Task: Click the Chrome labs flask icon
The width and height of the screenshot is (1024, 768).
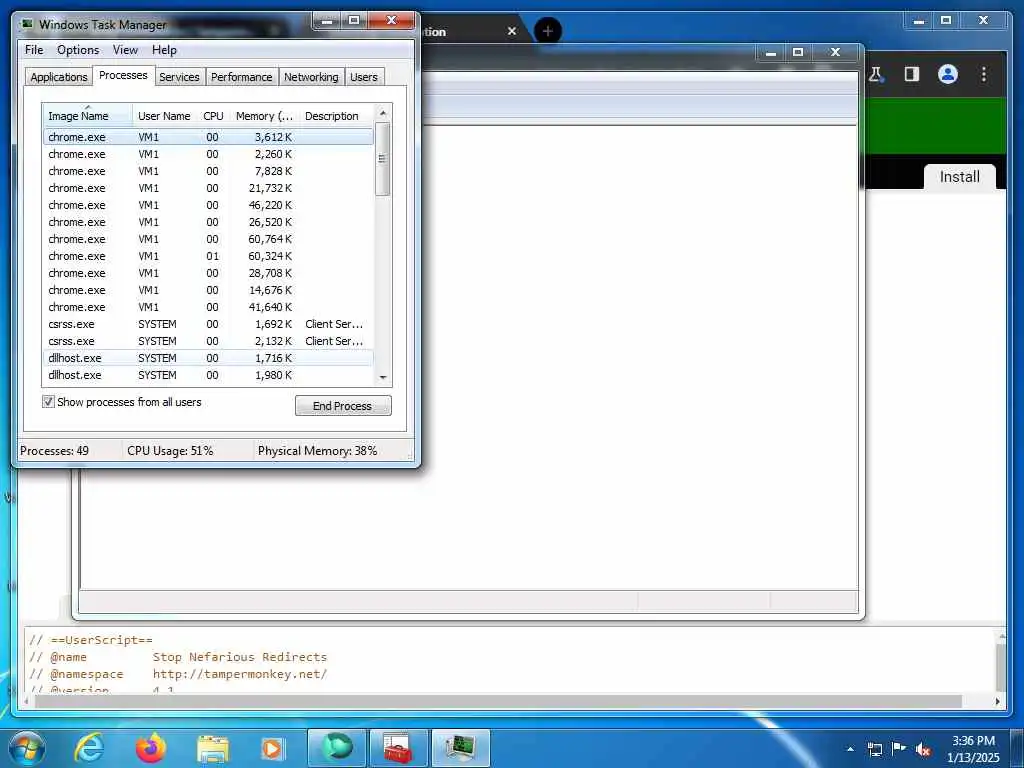Action: [876, 74]
